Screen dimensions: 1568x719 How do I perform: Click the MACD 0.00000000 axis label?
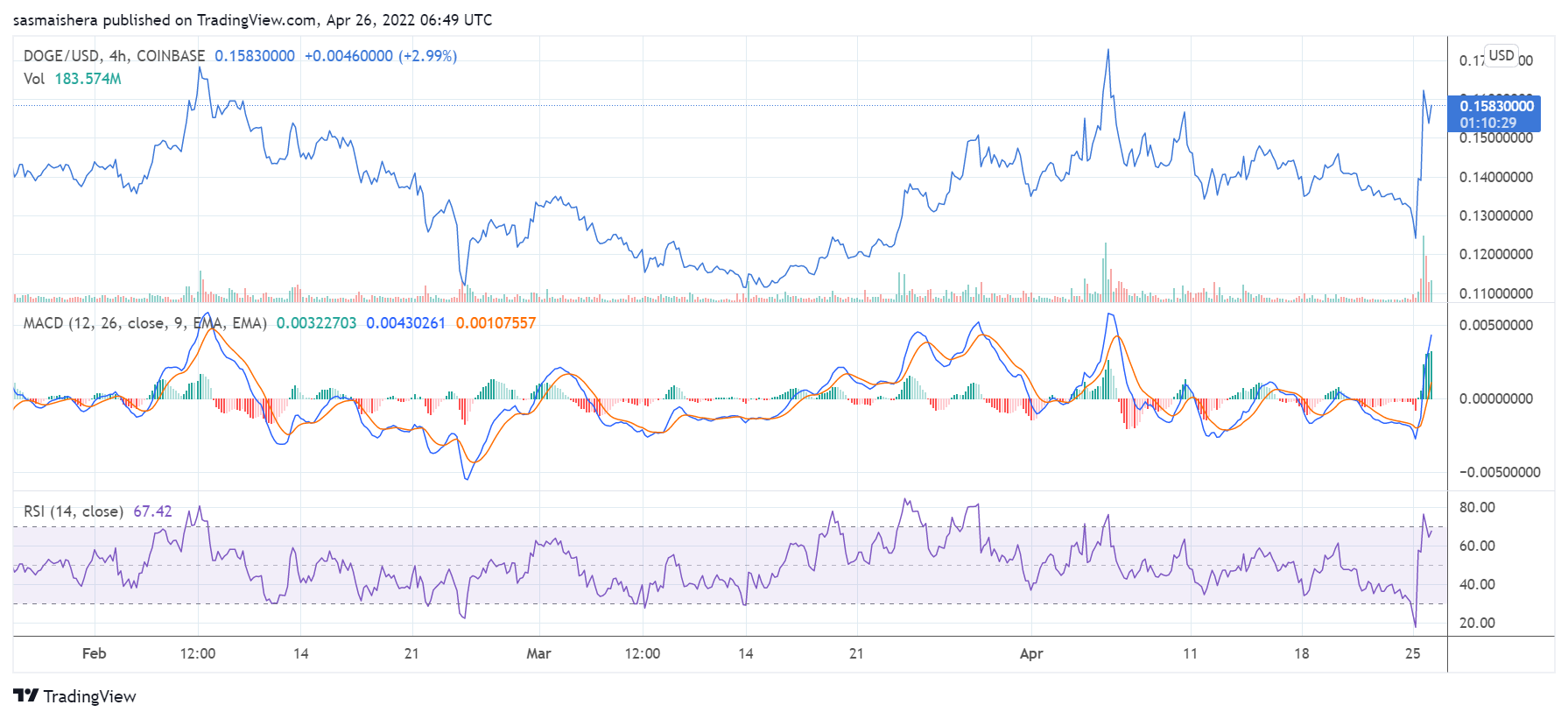click(x=1496, y=398)
